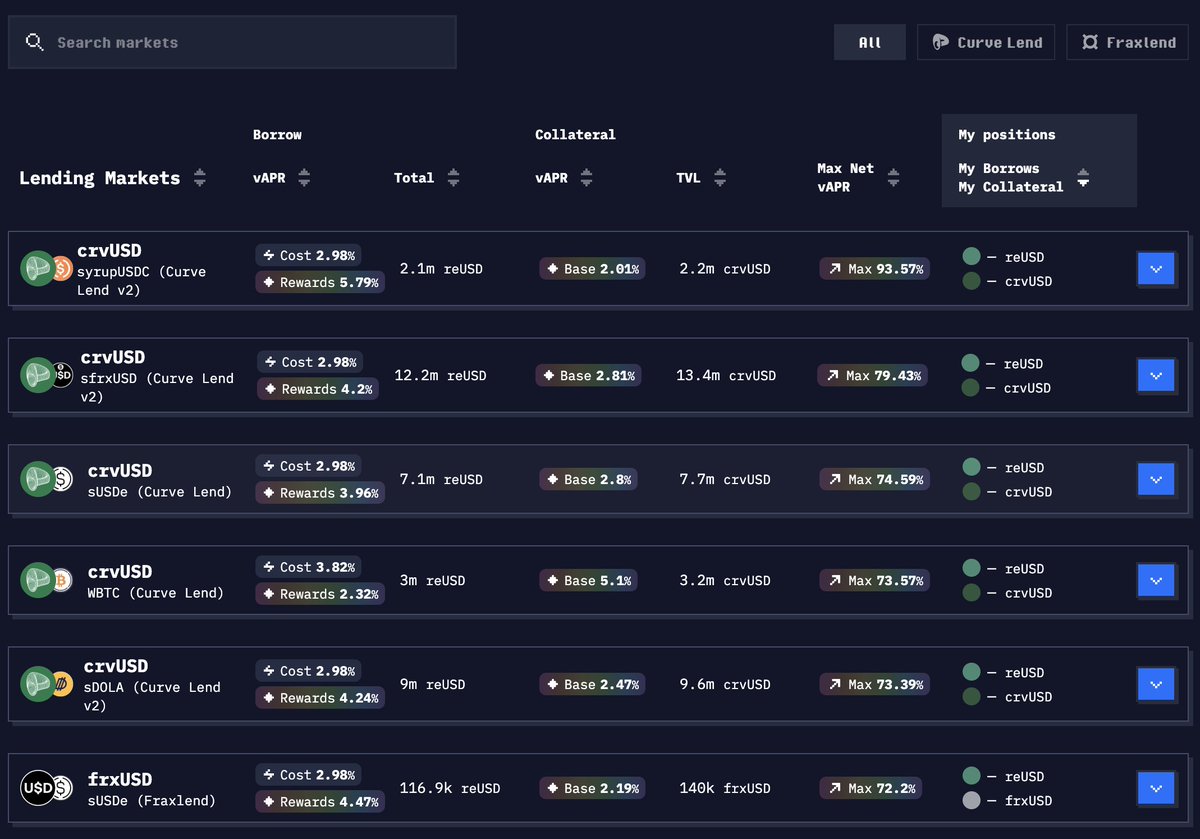Click the 7.1m reUSD total value
Screen dimensions: 1200x839
[x=440, y=480]
